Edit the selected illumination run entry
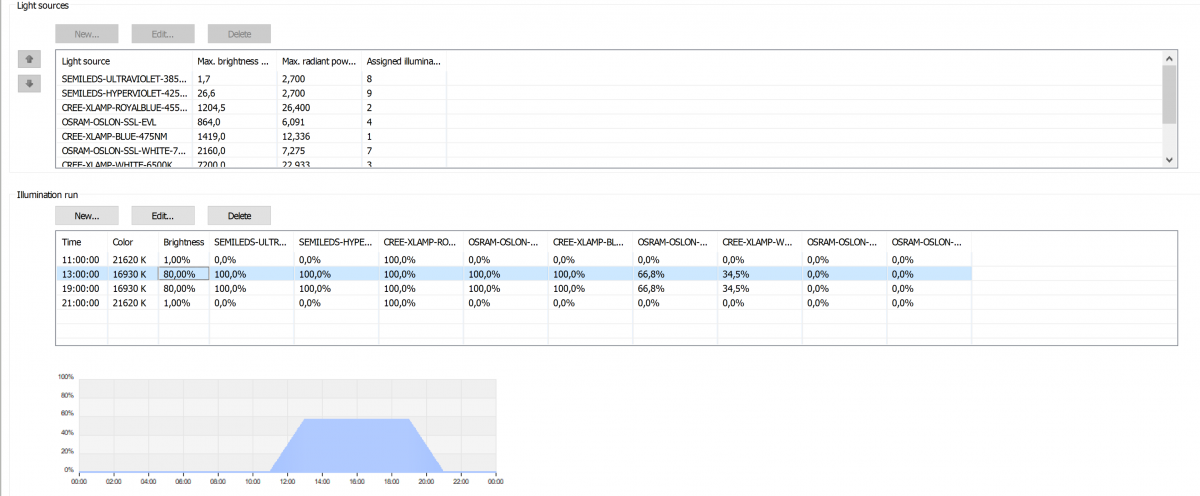The height and width of the screenshot is (496, 1200). [163, 215]
